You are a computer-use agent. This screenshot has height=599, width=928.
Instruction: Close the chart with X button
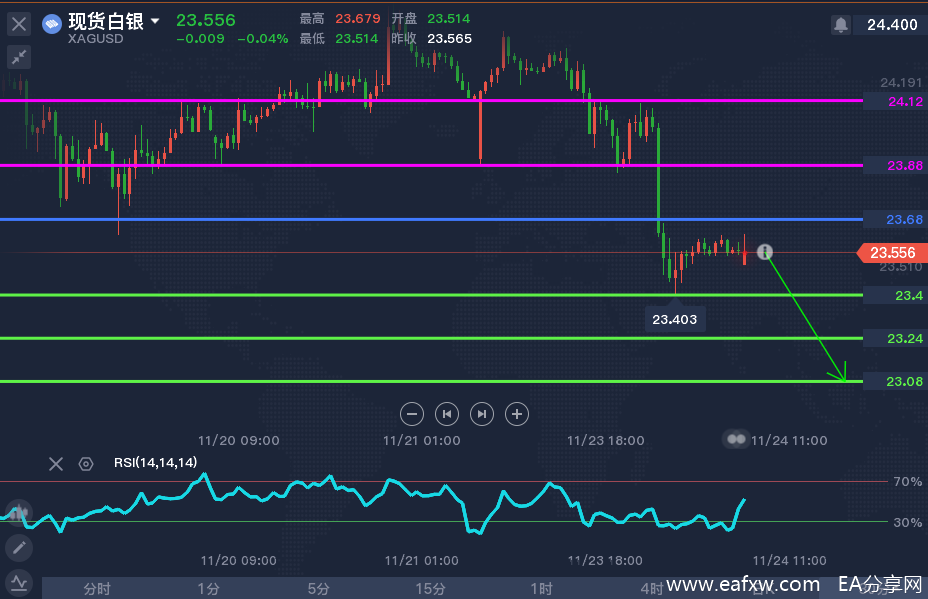pyautogui.click(x=19, y=23)
